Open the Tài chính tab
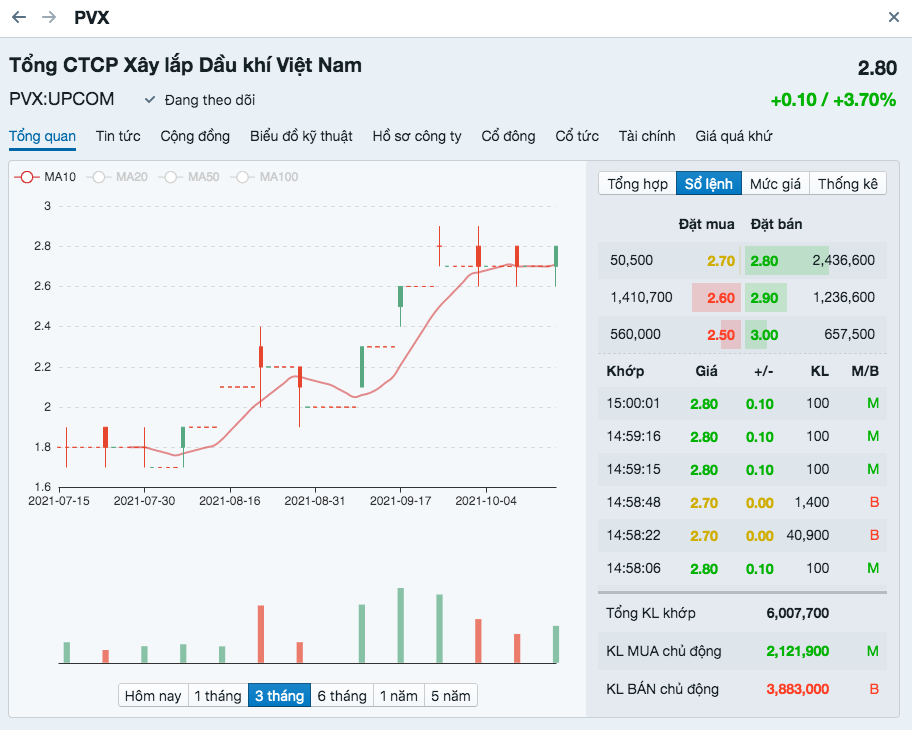Image resolution: width=912 pixels, height=730 pixels. point(647,136)
